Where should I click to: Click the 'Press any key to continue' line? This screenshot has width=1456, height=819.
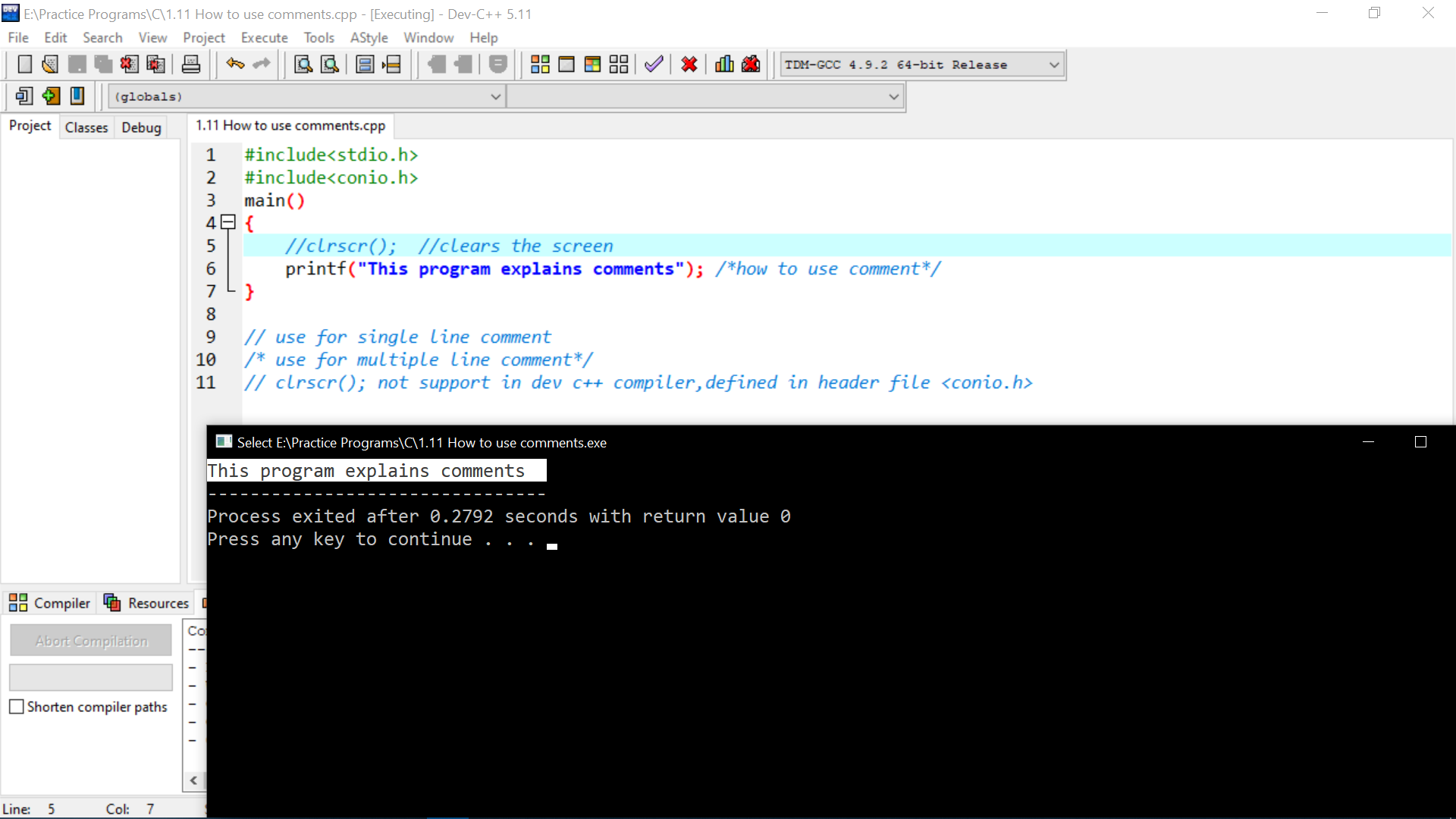coord(372,539)
